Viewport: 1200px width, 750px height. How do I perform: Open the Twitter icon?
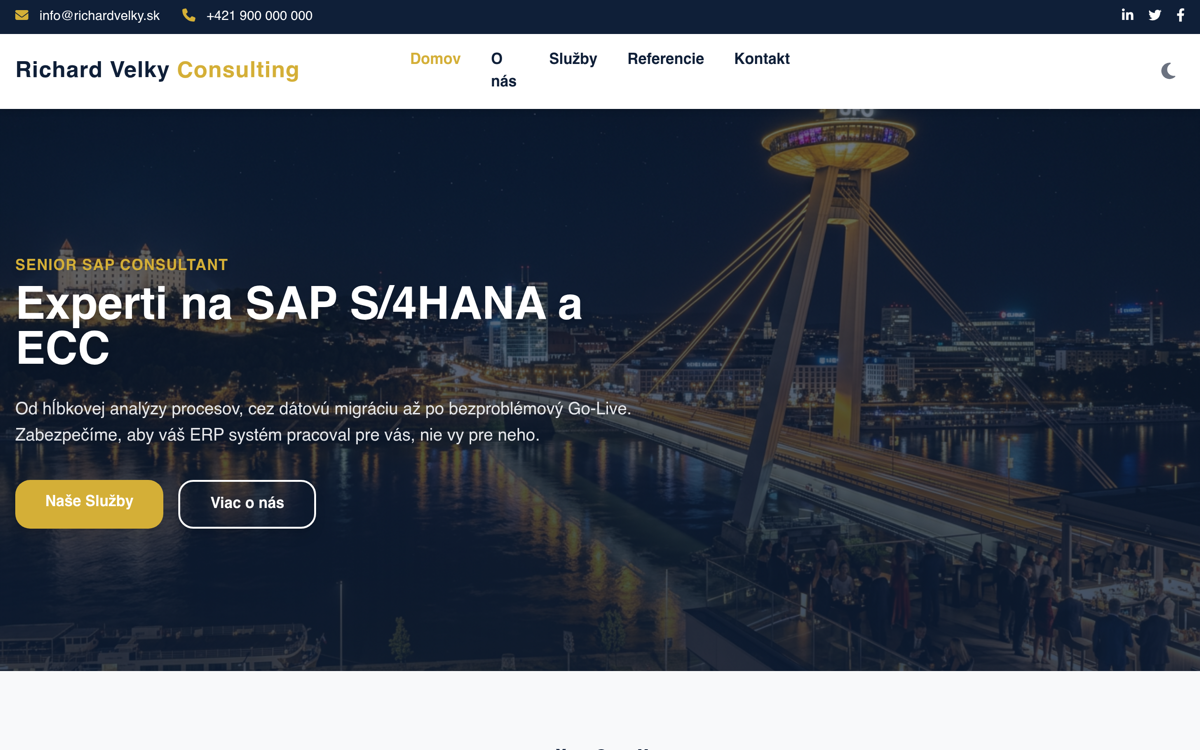[x=1154, y=15]
